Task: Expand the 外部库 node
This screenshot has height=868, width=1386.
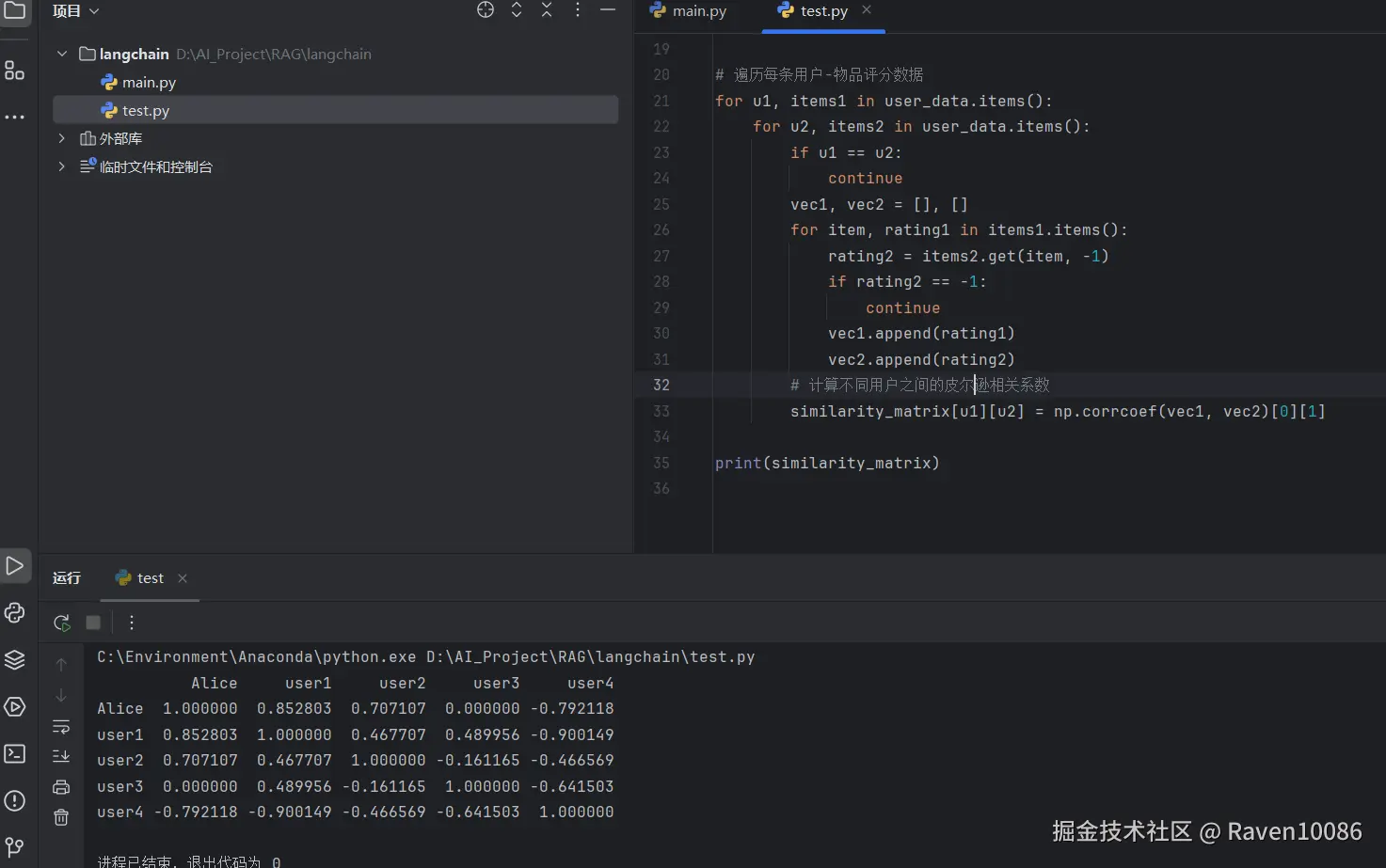Action: [x=62, y=138]
